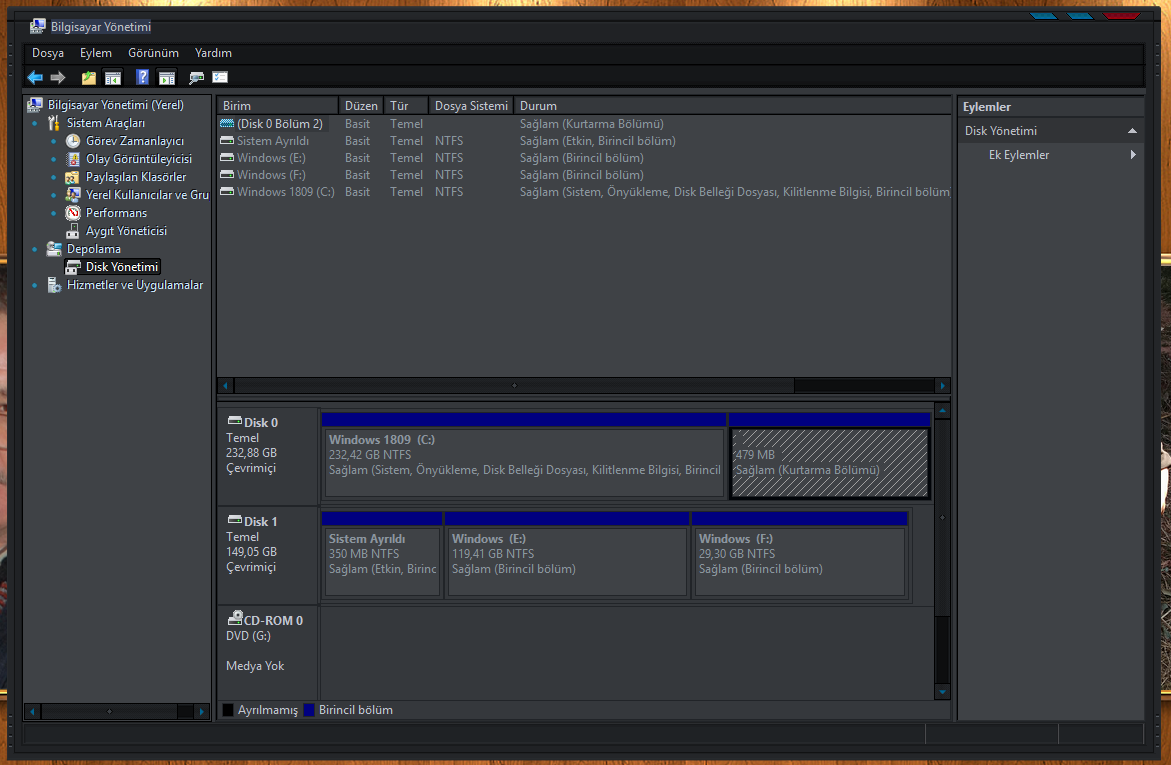1171x765 pixels.
Task: Click the Sistem Araçları tools icon
Action: (x=54, y=123)
